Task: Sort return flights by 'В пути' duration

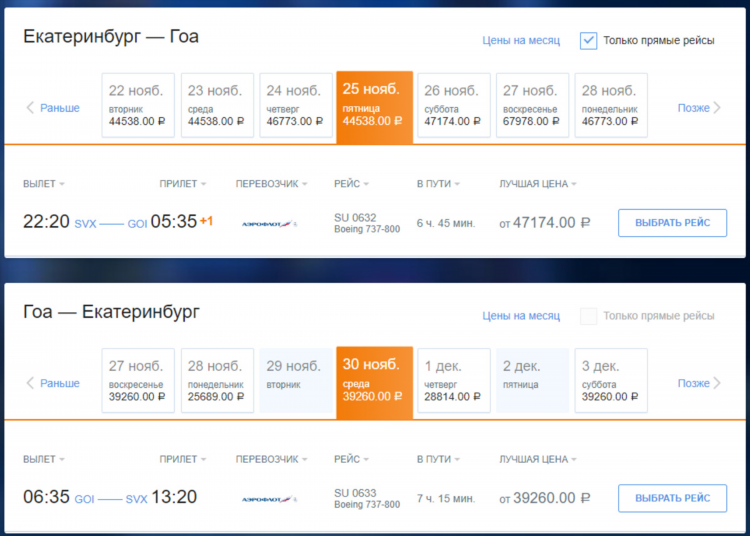Action: (439, 459)
